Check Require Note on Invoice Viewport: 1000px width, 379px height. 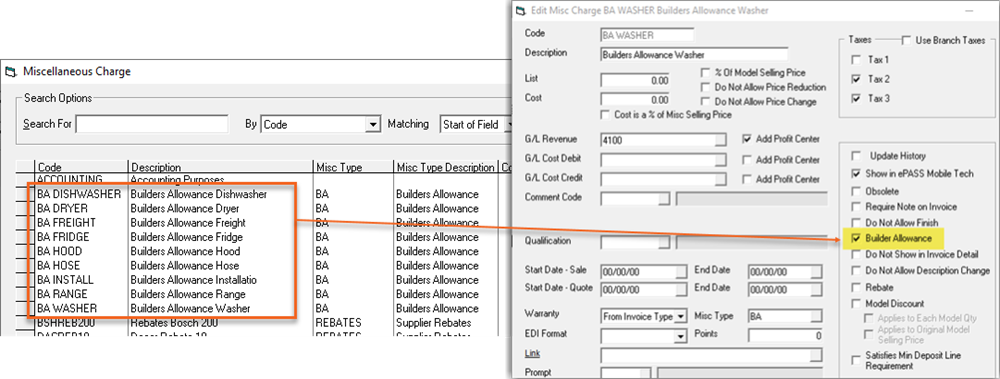point(856,207)
